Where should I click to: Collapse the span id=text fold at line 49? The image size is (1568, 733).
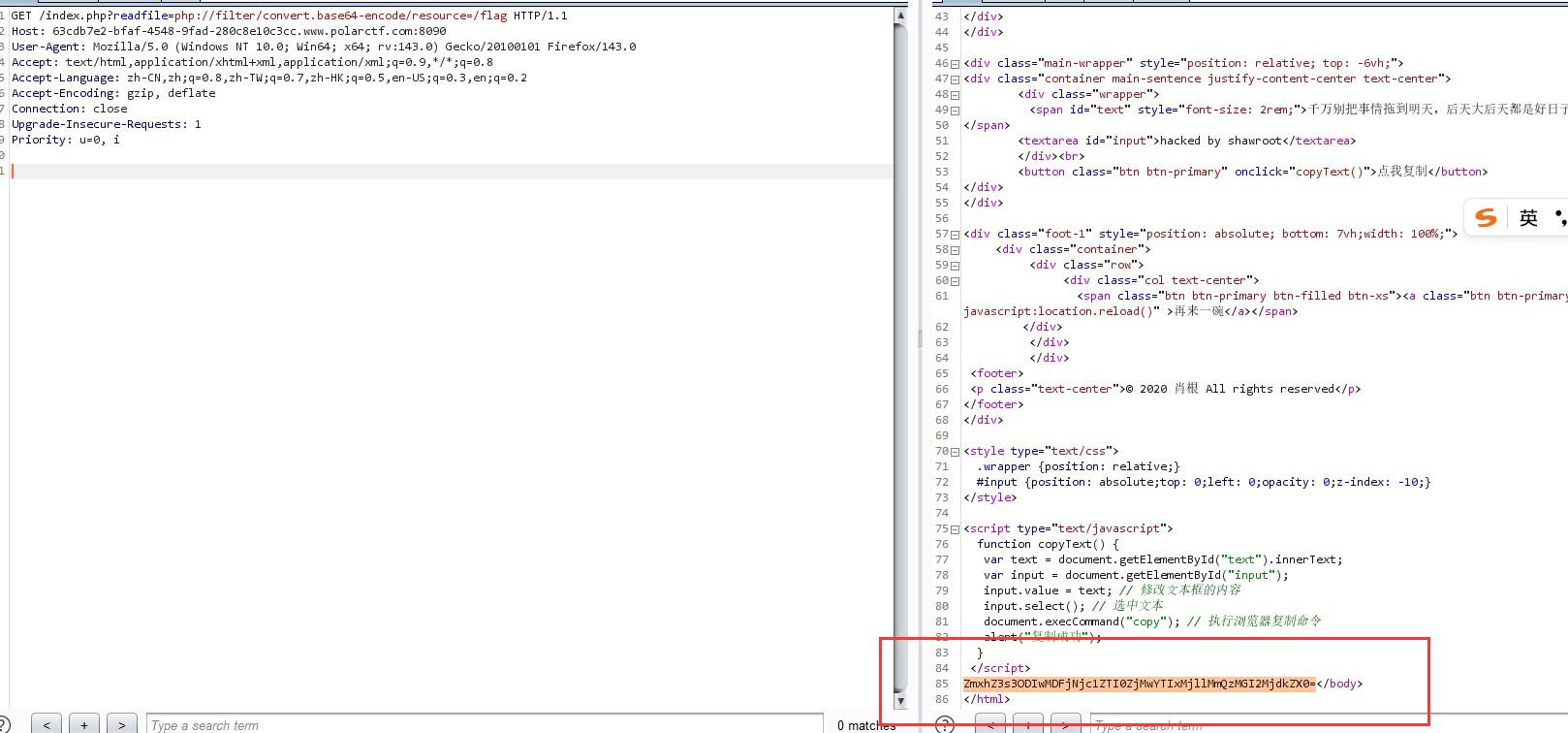coord(956,111)
